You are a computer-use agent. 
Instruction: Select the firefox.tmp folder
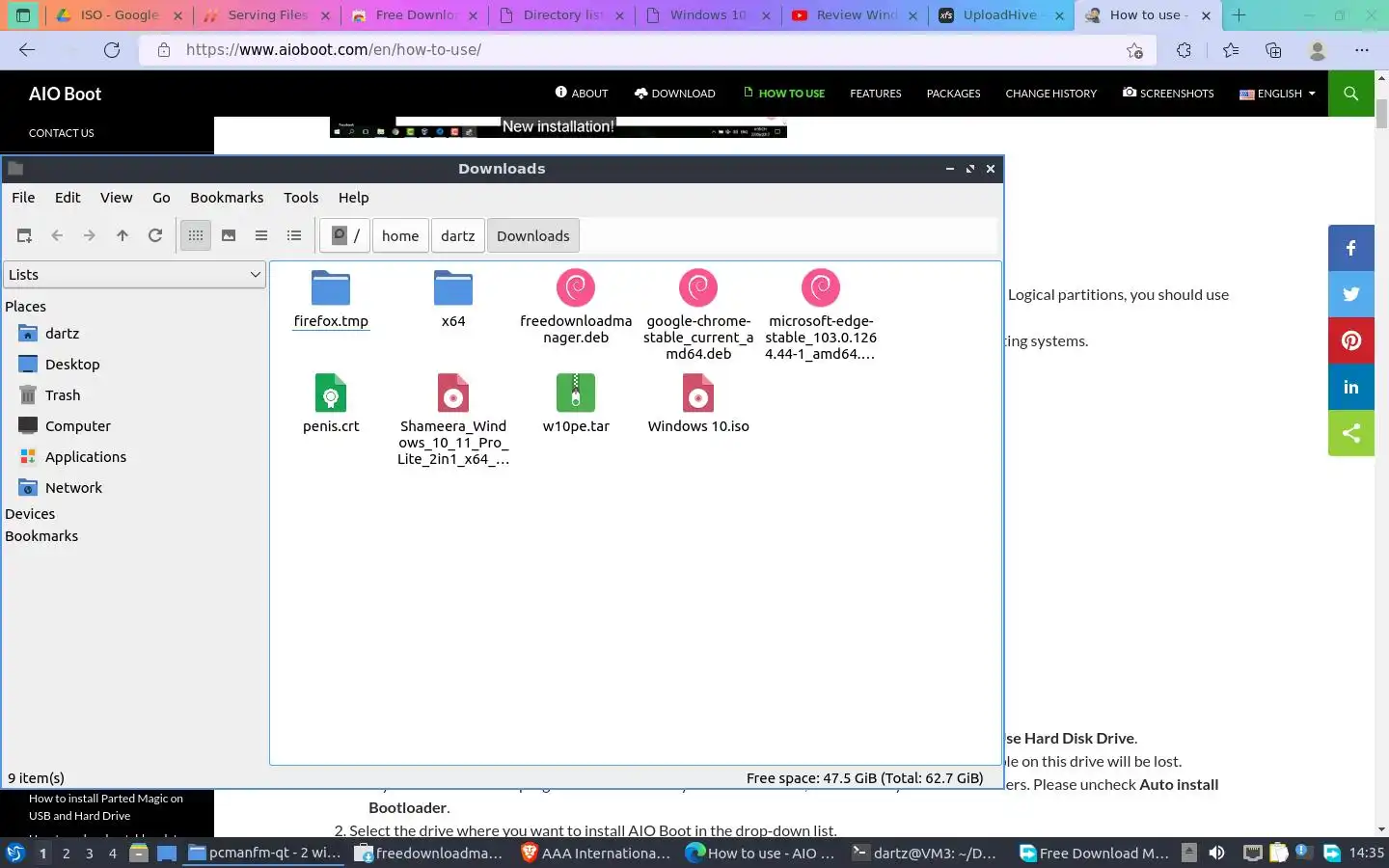tap(331, 299)
